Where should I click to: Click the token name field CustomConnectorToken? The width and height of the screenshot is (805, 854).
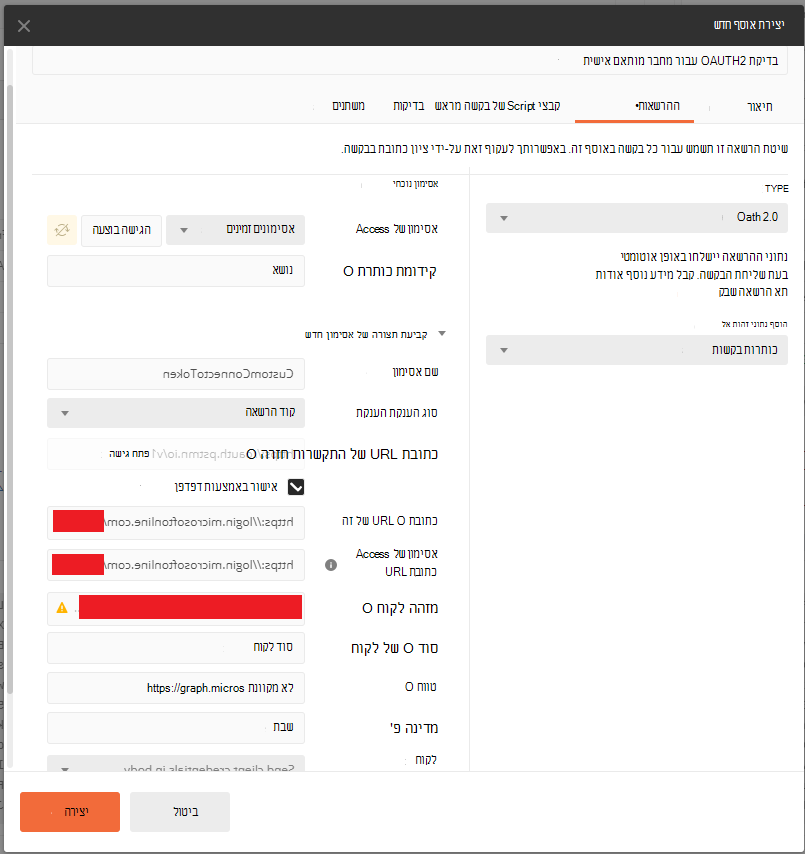coord(176,374)
